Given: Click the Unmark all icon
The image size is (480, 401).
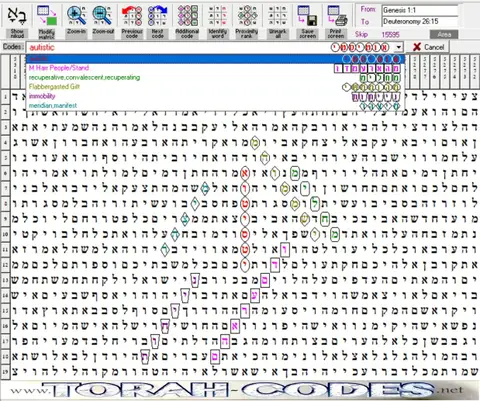Looking at the screenshot, I should point(277,16).
